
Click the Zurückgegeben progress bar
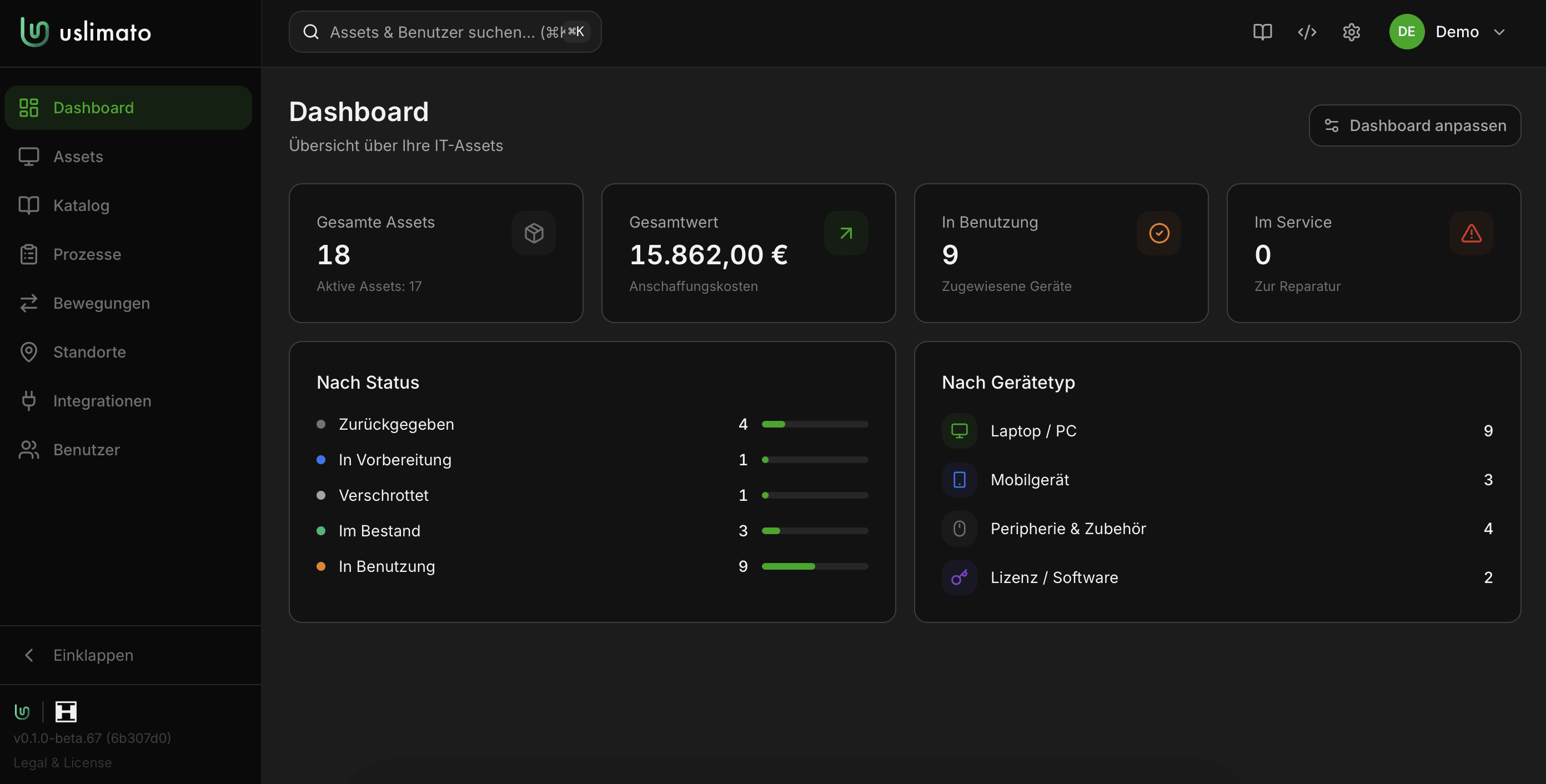pos(815,424)
